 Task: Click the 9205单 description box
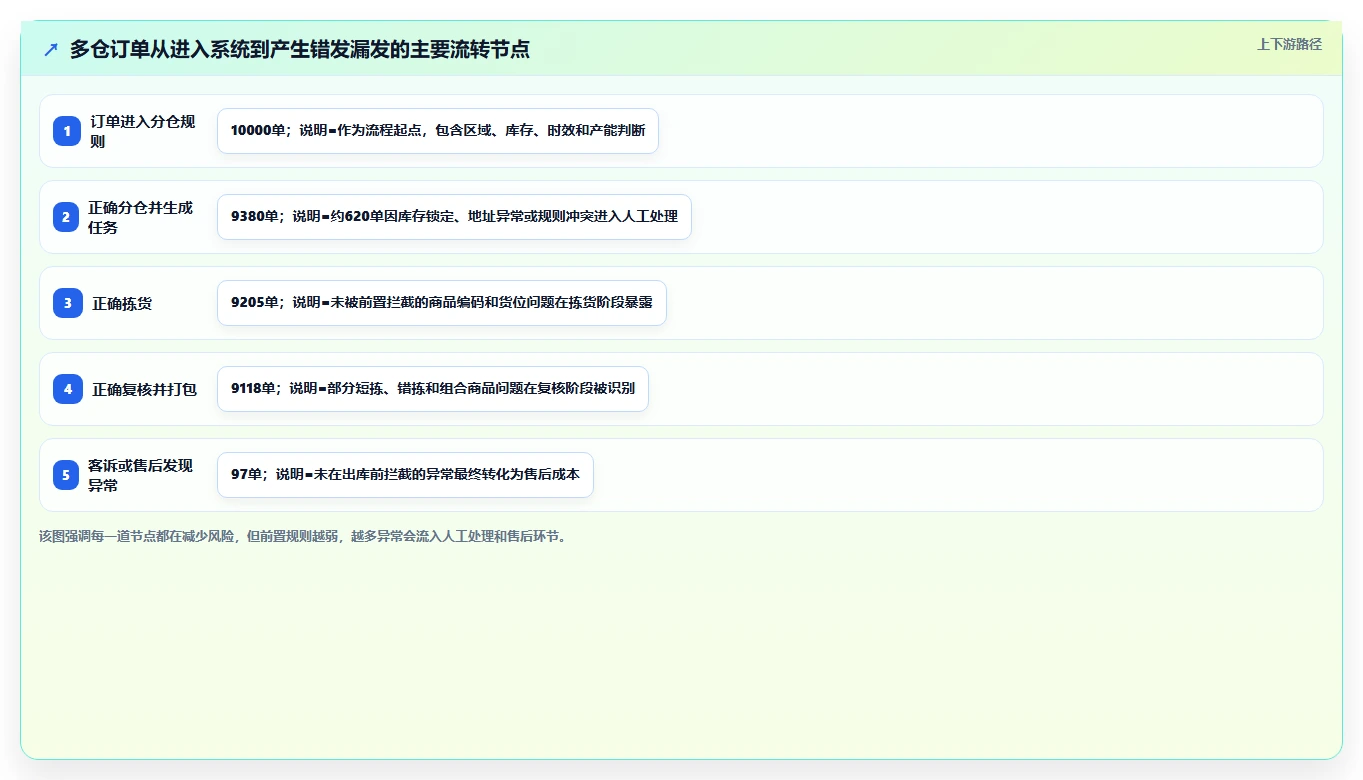click(x=442, y=303)
